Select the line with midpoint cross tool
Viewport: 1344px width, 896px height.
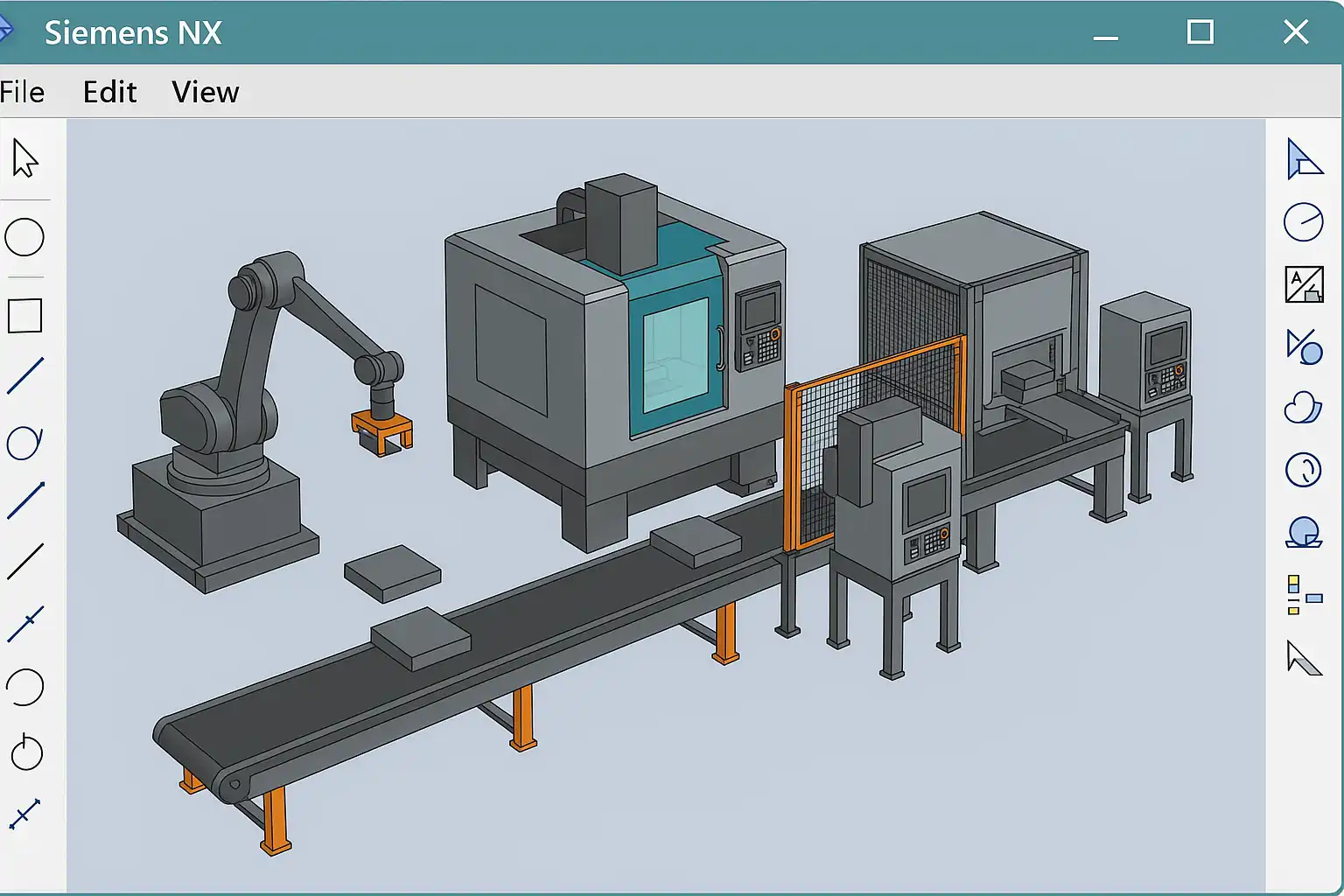[x=25, y=623]
